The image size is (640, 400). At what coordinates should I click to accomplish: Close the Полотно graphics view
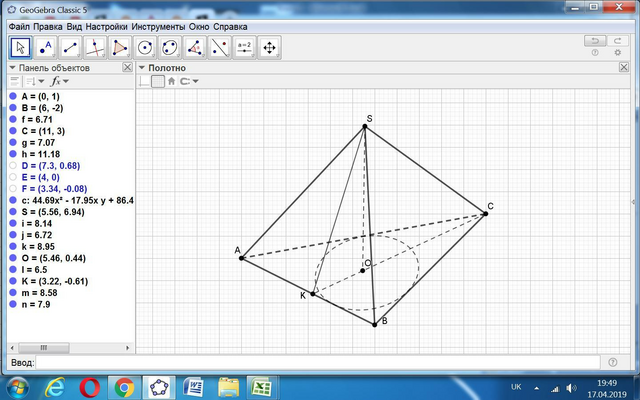click(624, 67)
